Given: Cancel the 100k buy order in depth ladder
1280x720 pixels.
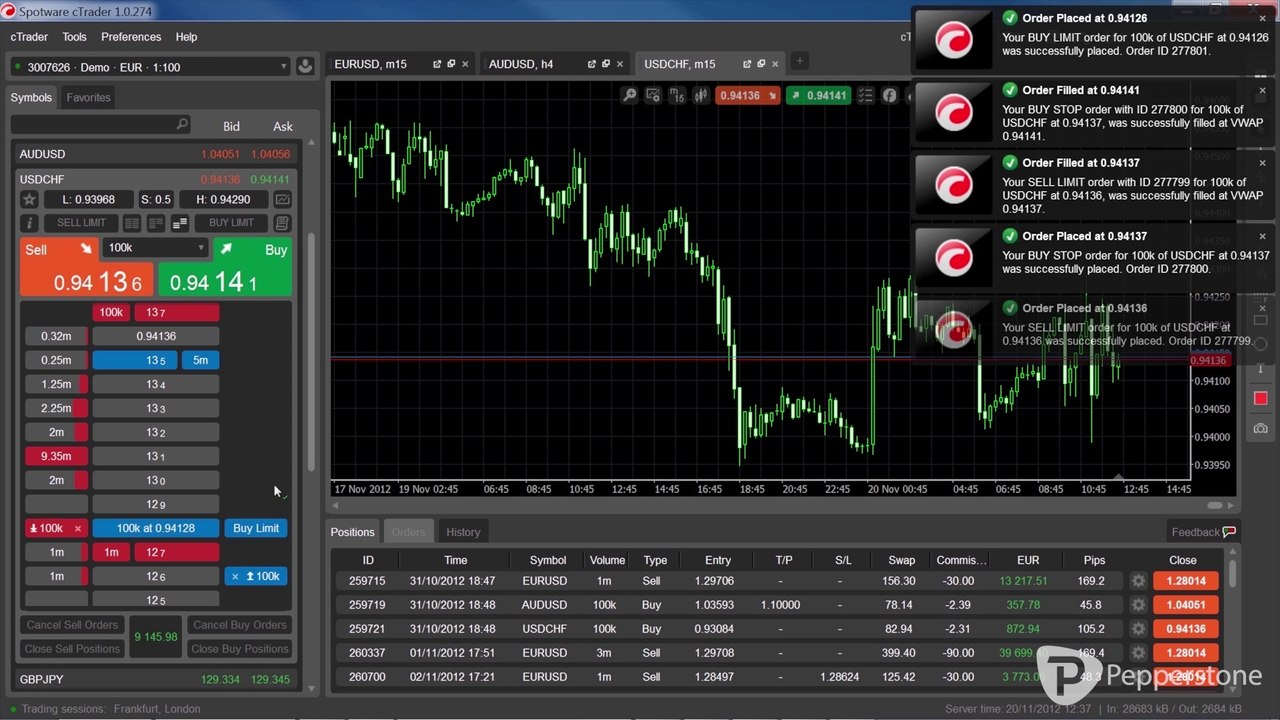Looking at the screenshot, I should [x=235, y=576].
